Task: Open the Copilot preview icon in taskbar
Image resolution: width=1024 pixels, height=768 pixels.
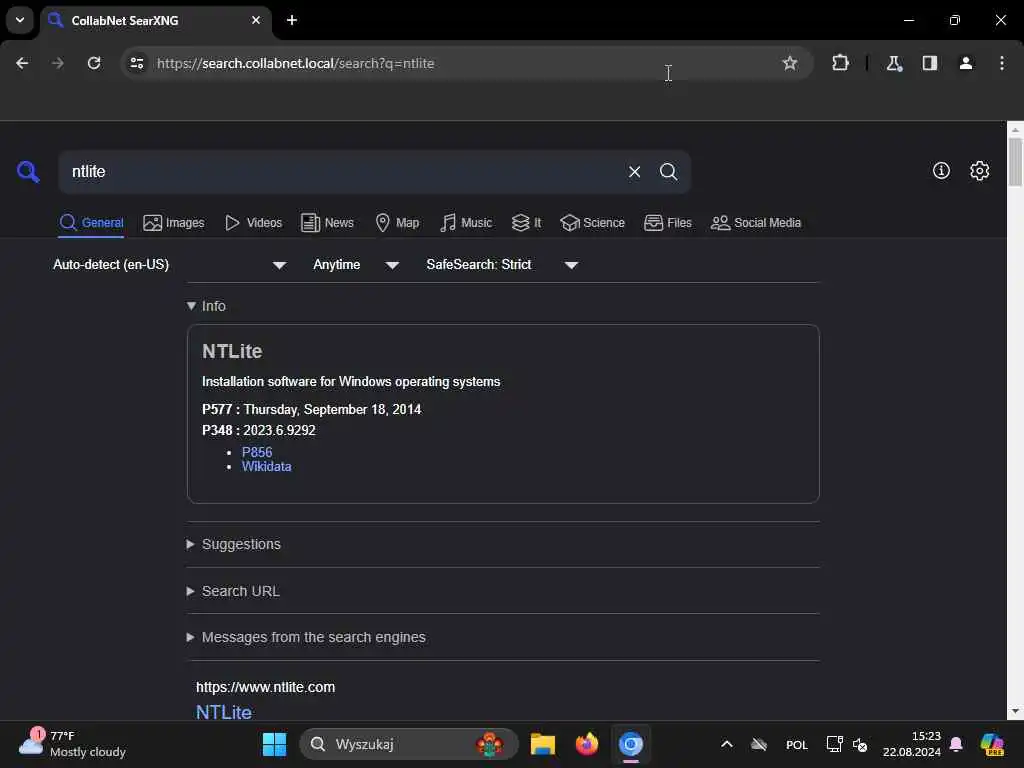Action: (992, 744)
